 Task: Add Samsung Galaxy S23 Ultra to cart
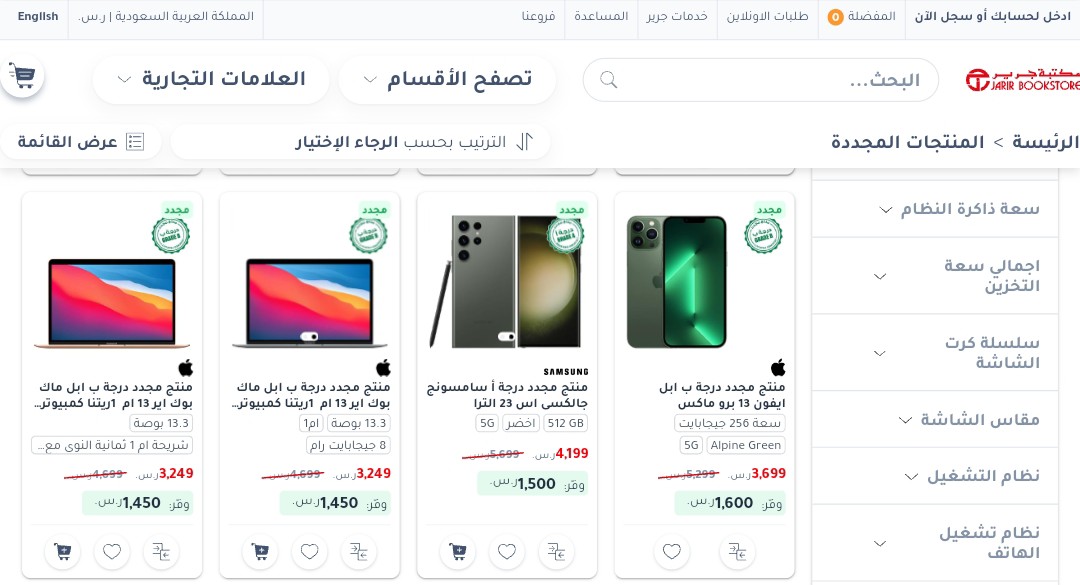[458, 551]
